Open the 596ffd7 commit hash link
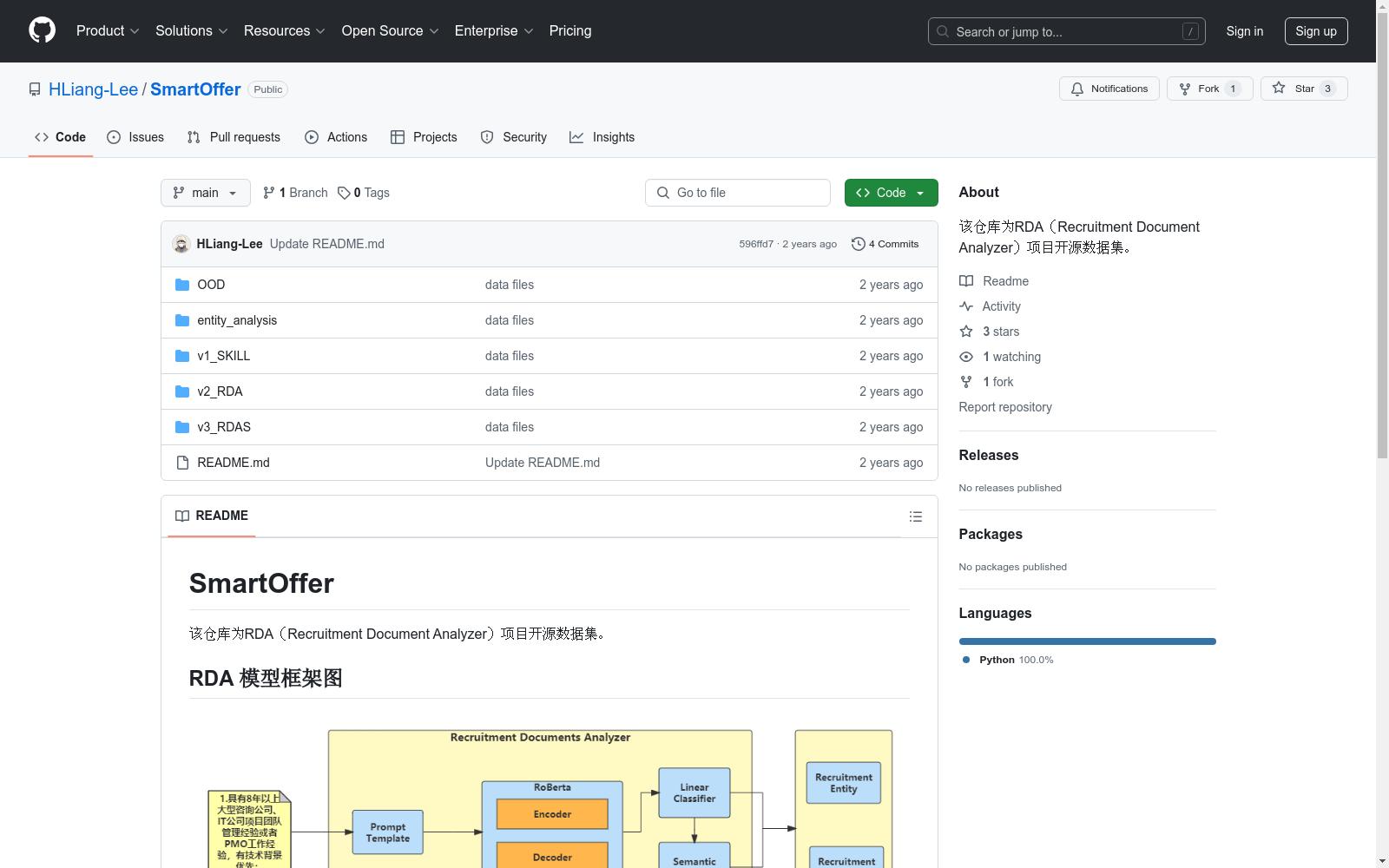This screenshot has width=1389, height=868. (x=756, y=244)
